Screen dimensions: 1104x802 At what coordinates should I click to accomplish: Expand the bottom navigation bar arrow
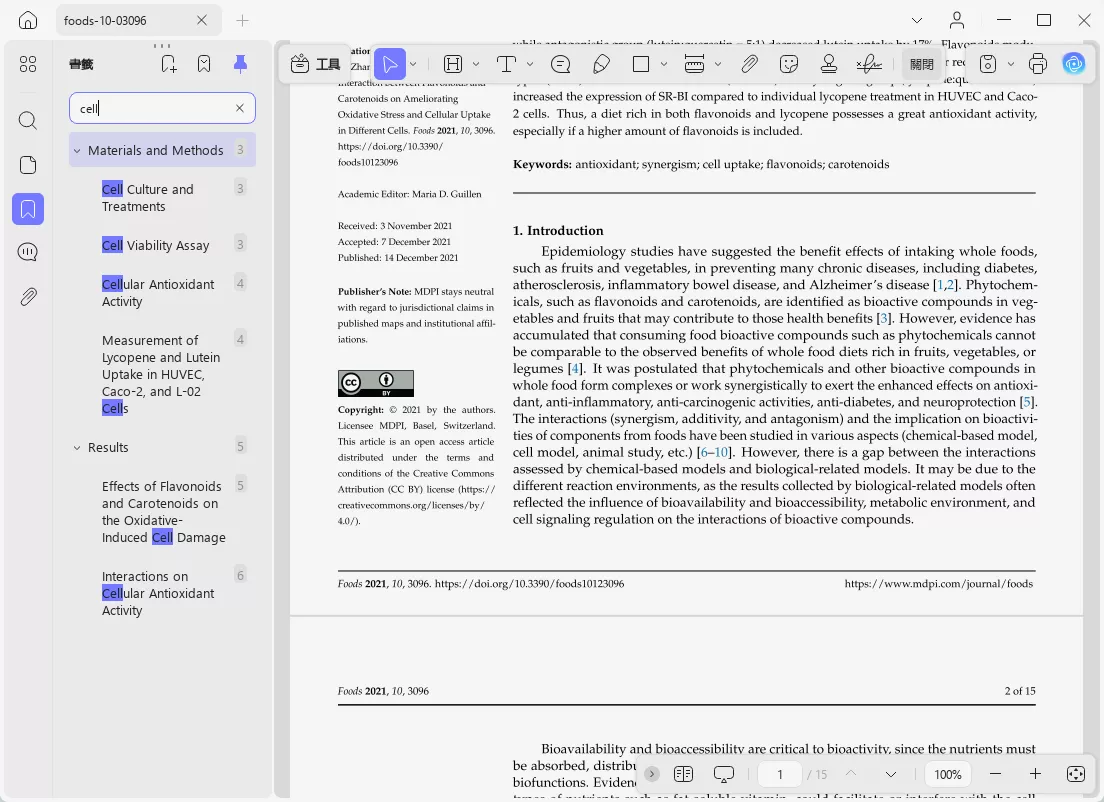[x=652, y=774]
